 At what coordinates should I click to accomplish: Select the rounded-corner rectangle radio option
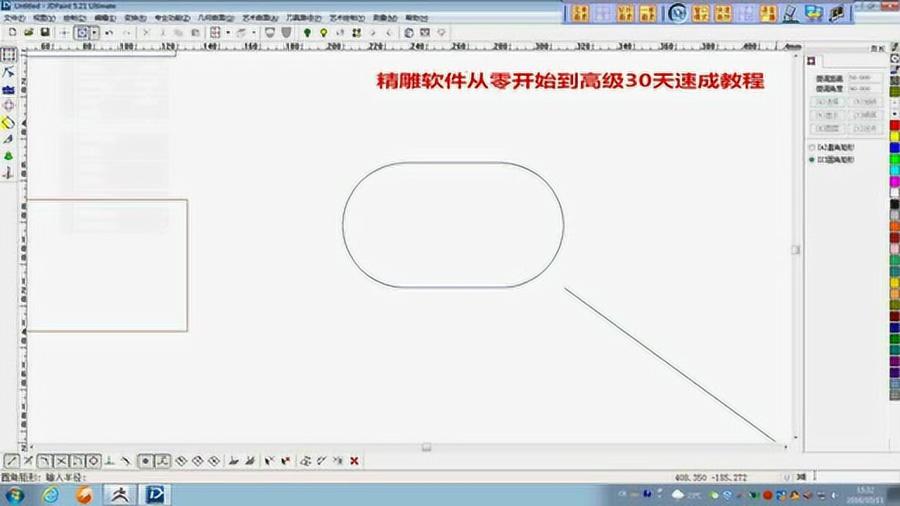(811, 159)
